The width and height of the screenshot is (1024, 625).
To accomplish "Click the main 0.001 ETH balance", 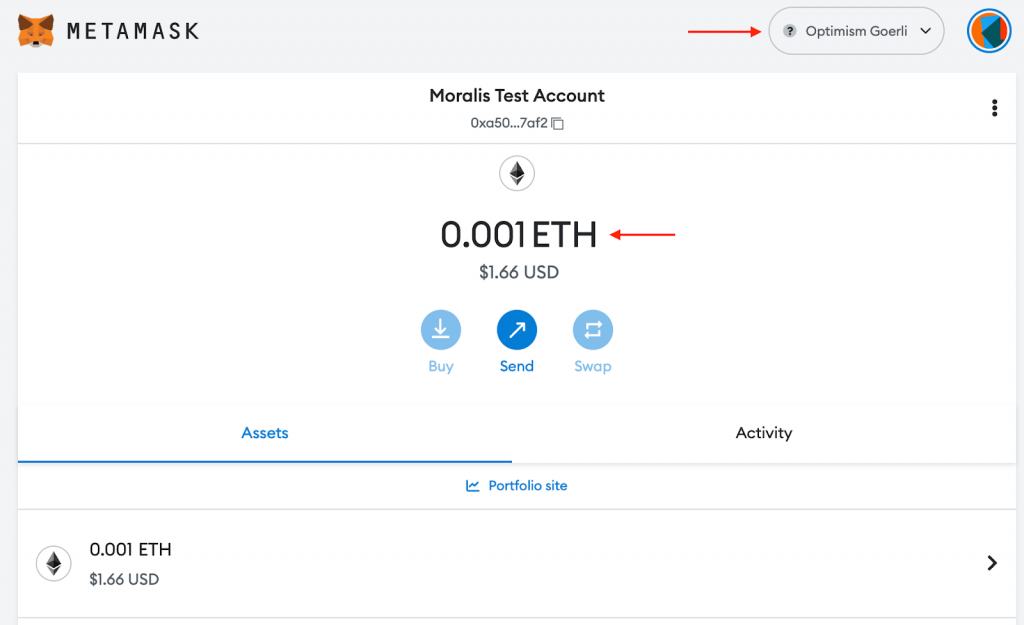I will click(x=519, y=234).
